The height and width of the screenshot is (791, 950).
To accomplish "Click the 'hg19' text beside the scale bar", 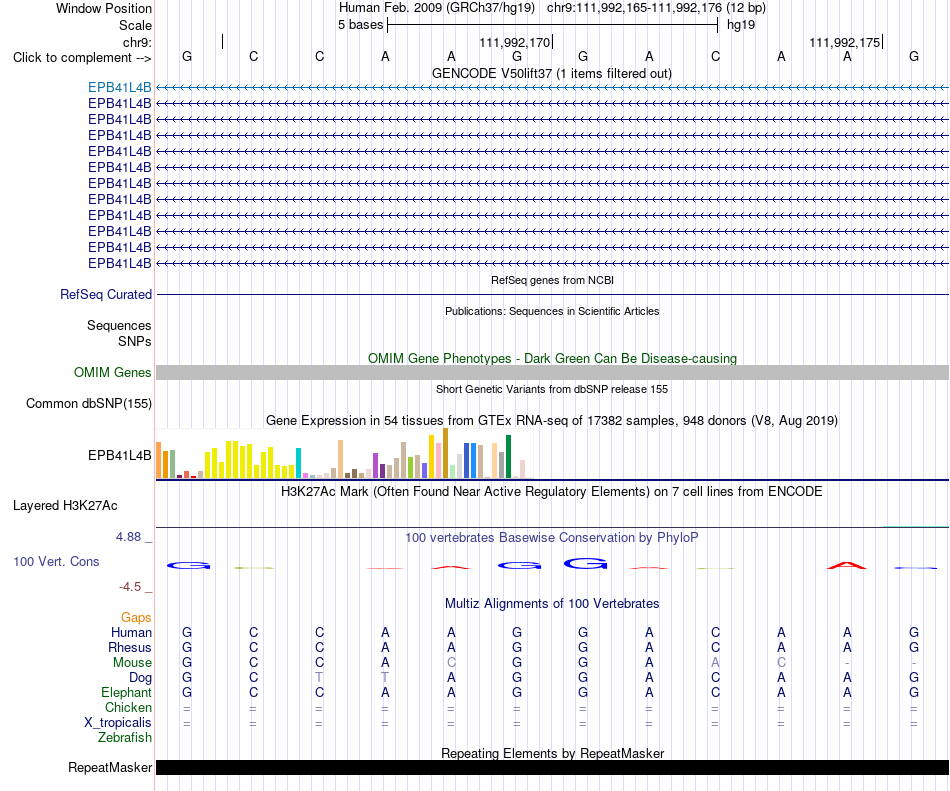I will pos(741,25).
